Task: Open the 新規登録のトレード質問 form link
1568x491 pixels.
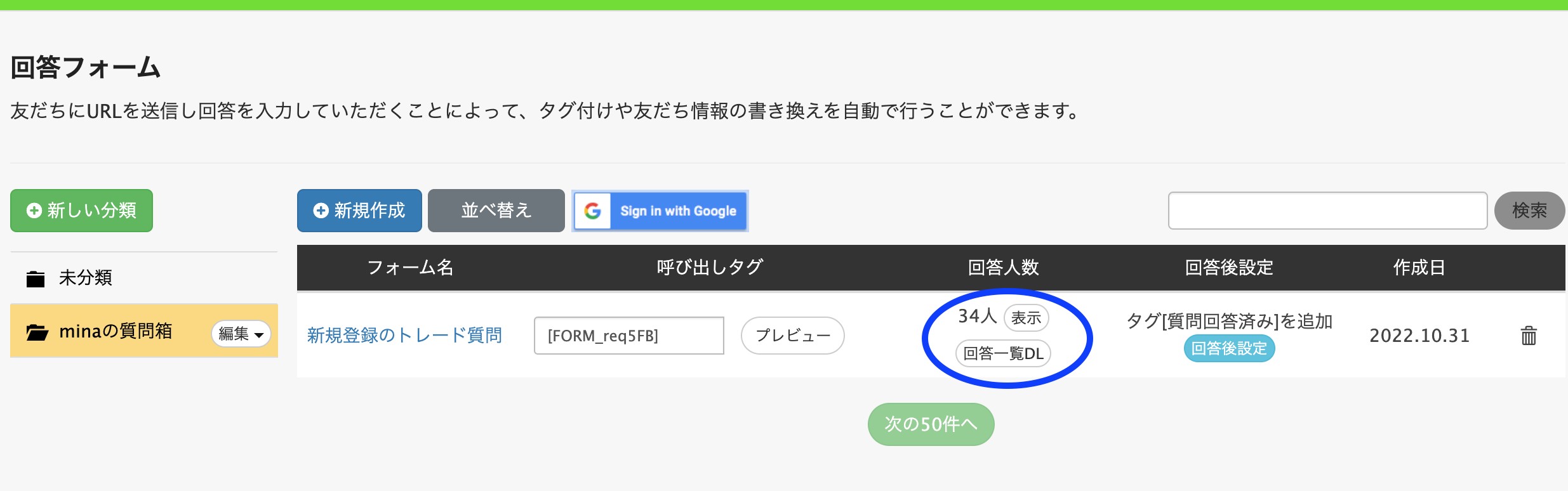Action: pyautogui.click(x=405, y=335)
